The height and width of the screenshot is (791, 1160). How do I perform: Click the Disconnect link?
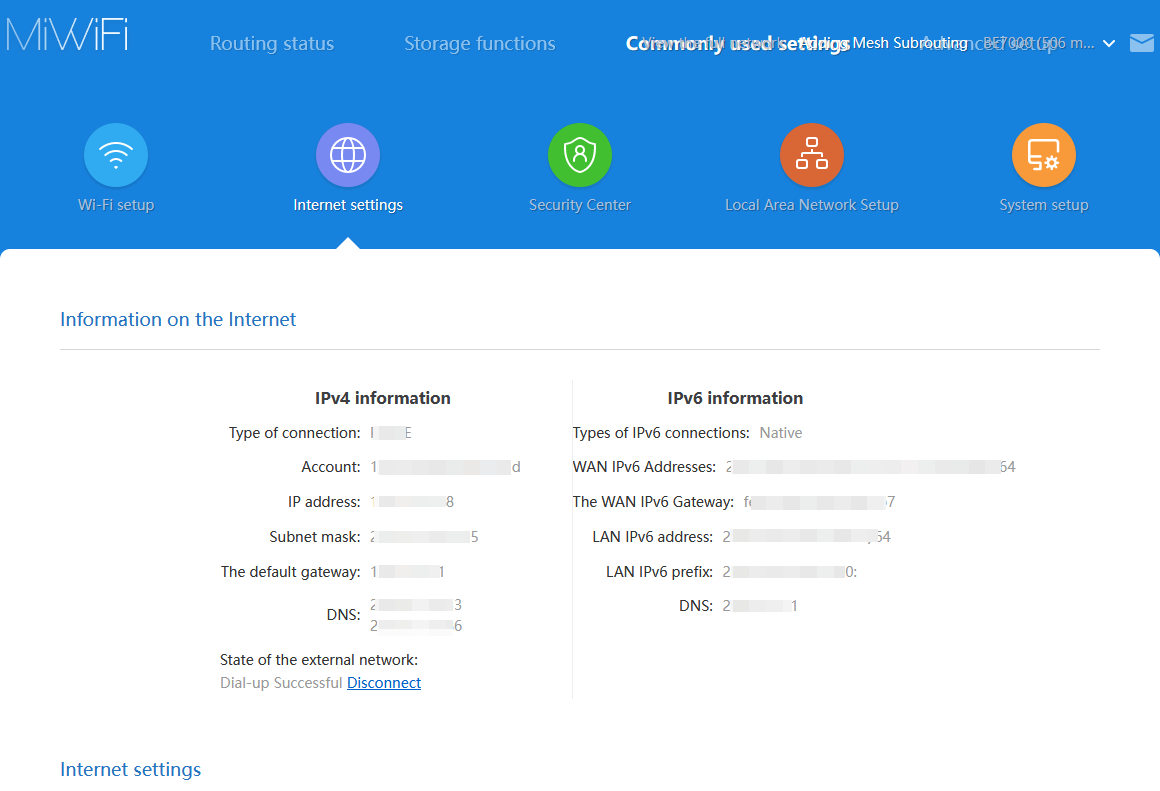(x=384, y=682)
